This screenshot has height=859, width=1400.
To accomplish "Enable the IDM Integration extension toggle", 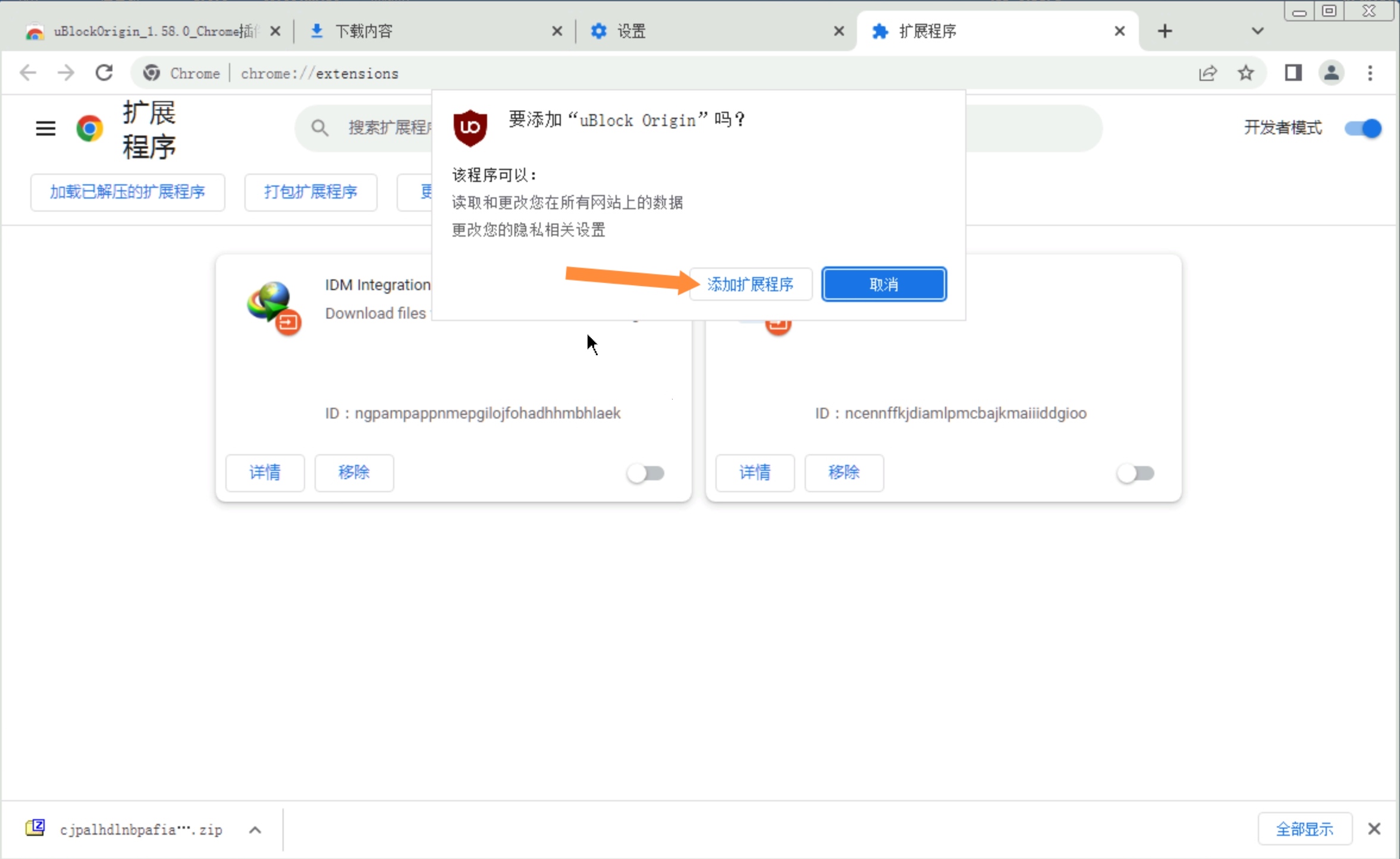I will click(646, 473).
